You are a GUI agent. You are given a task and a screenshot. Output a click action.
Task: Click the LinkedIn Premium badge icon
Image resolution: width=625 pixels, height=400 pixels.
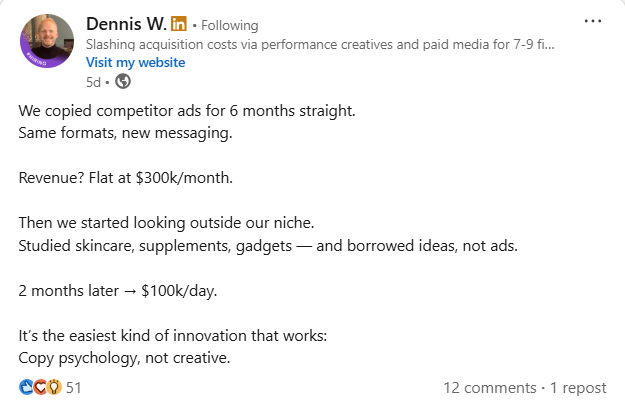(x=179, y=24)
